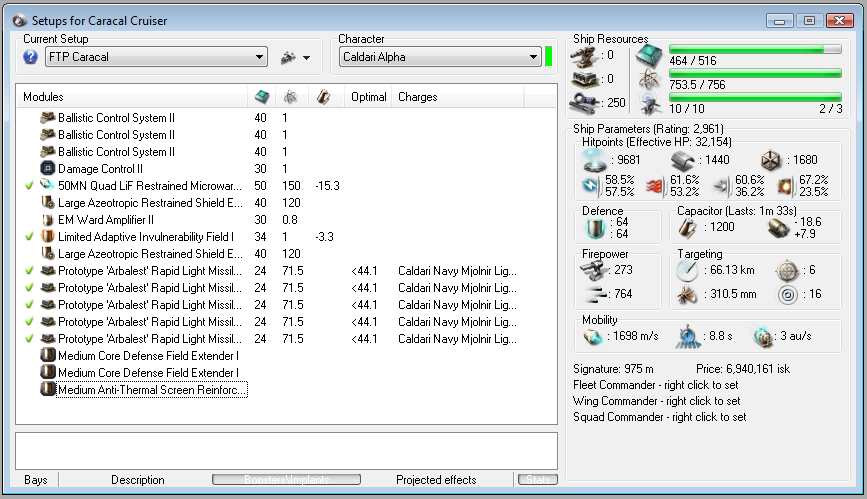Click the max velocity icon
This screenshot has height=499, width=867.
coord(593,336)
